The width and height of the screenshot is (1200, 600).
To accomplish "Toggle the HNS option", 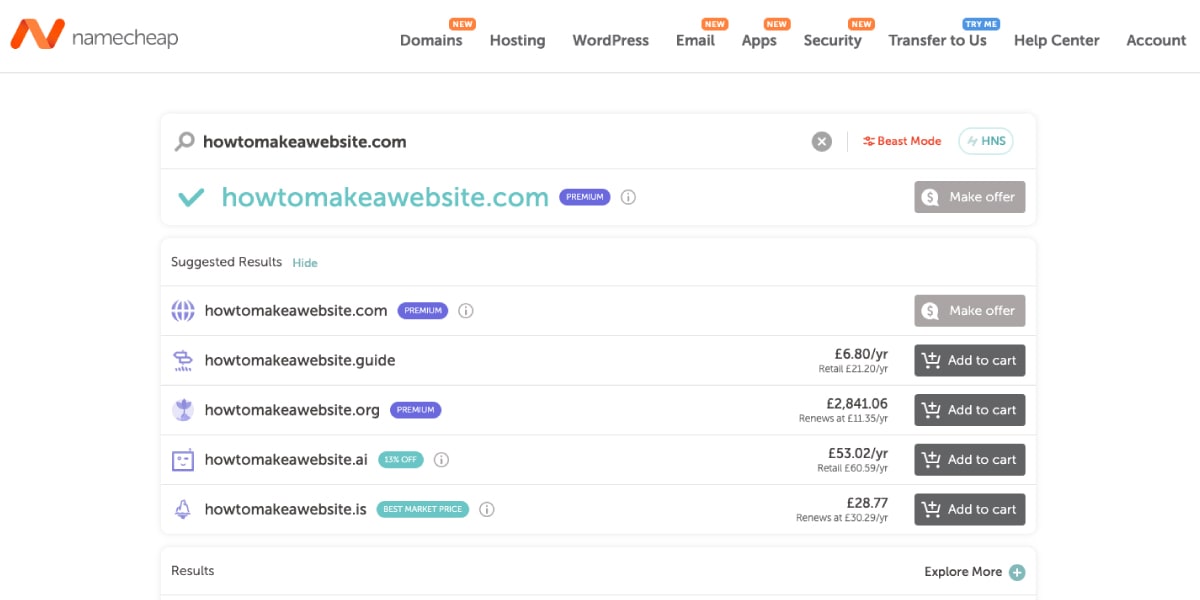I will [986, 142].
